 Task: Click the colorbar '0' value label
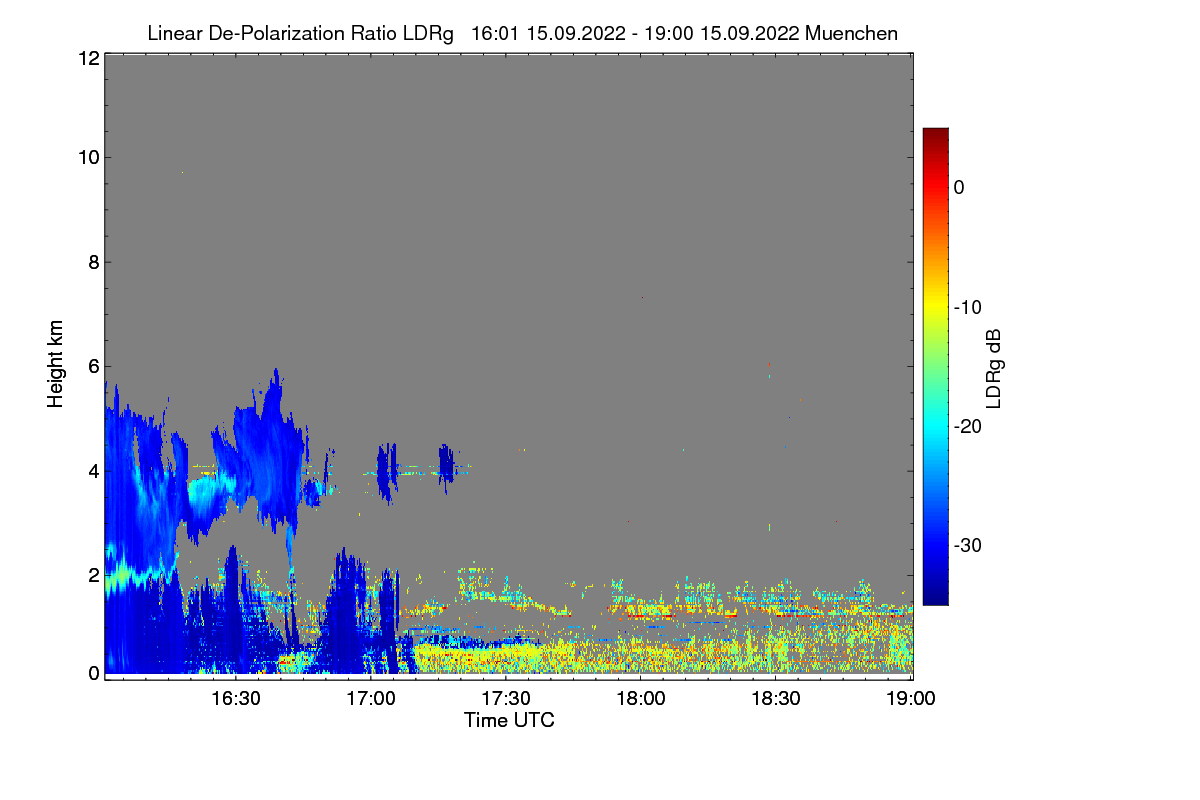[959, 188]
